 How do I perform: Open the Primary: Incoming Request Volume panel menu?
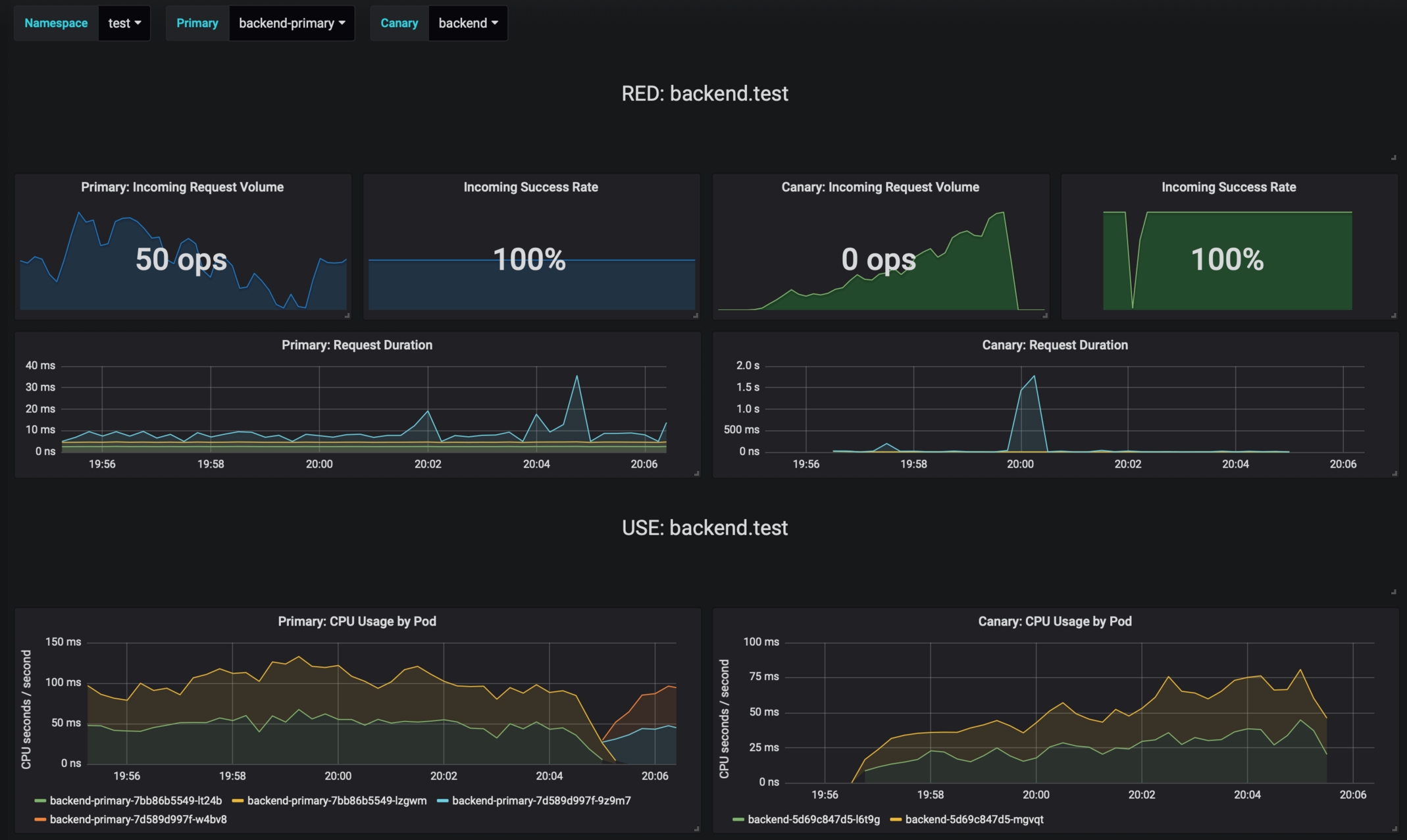182,187
